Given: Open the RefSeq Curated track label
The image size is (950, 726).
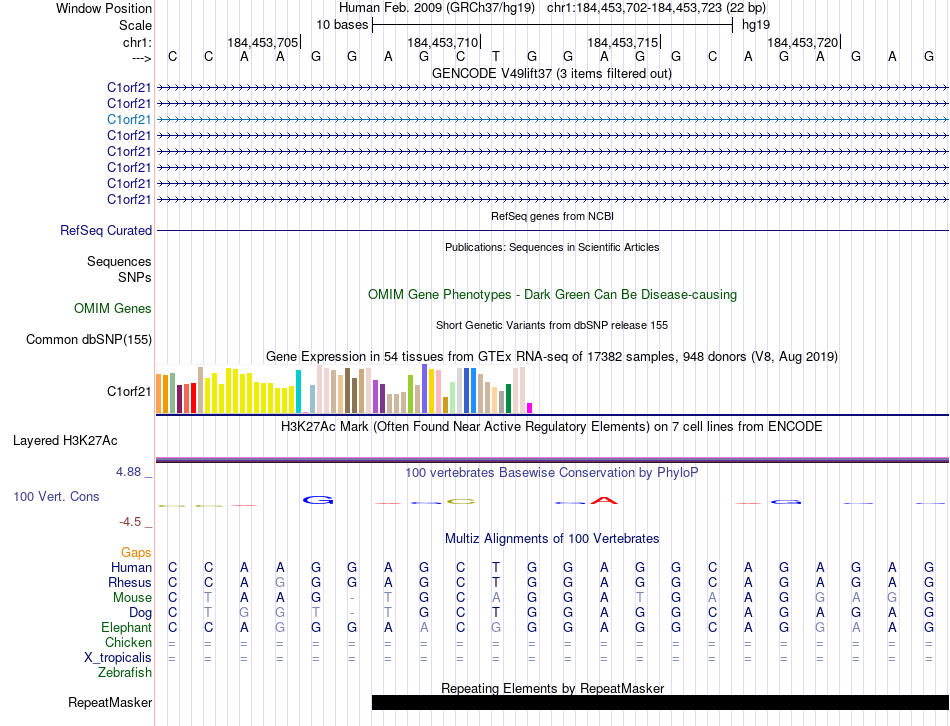Looking at the screenshot, I should click(106, 230).
